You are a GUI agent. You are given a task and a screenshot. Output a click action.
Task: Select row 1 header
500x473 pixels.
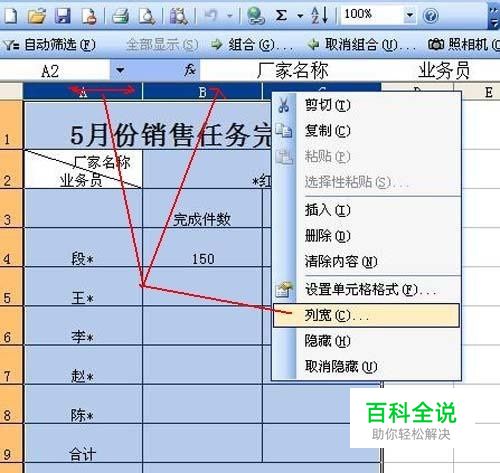[11, 125]
